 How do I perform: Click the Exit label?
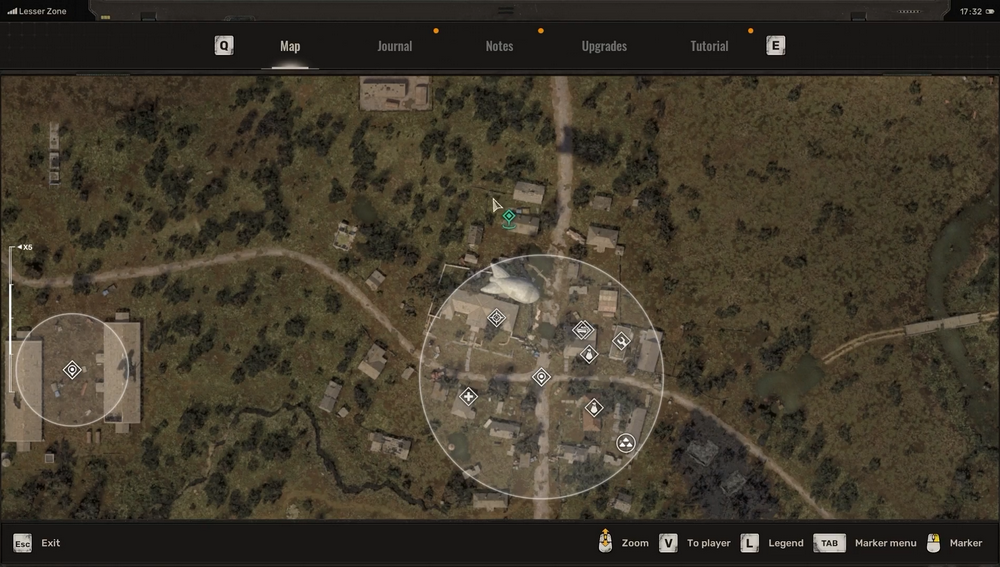[x=50, y=543]
